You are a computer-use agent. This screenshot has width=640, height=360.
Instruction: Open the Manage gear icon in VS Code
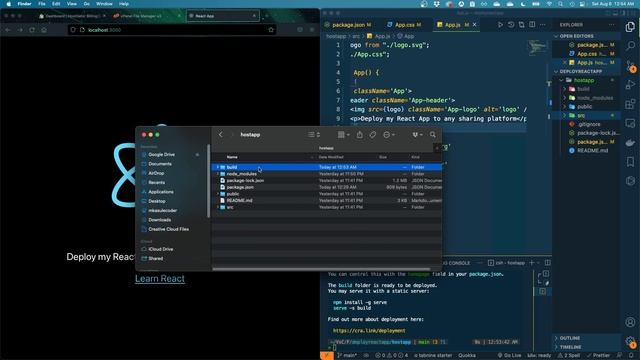(x=631, y=342)
